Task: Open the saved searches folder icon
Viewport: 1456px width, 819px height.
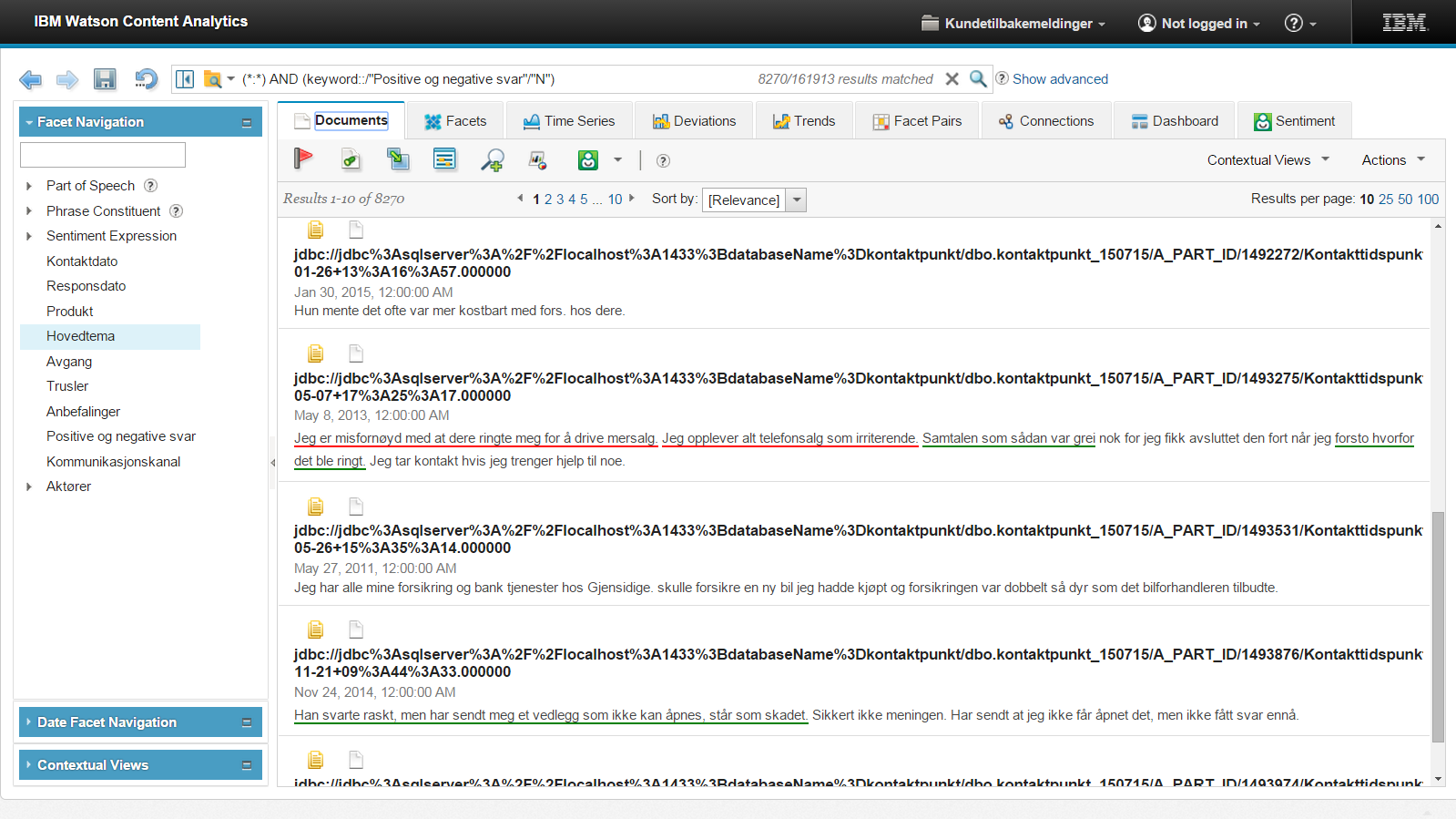Action: (x=212, y=79)
